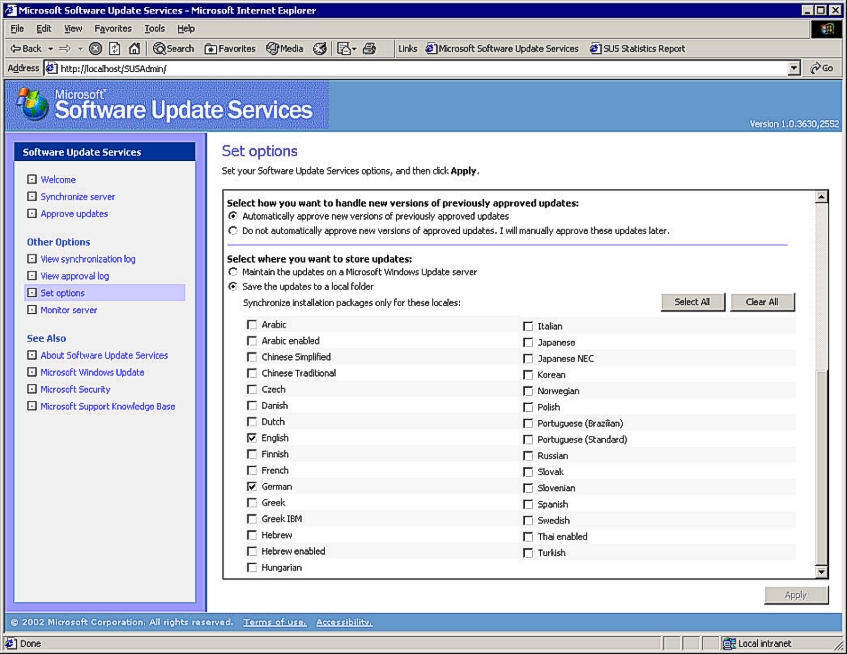Stop page loading with the Stop icon
This screenshot has height=654, width=847.
pos(95,49)
